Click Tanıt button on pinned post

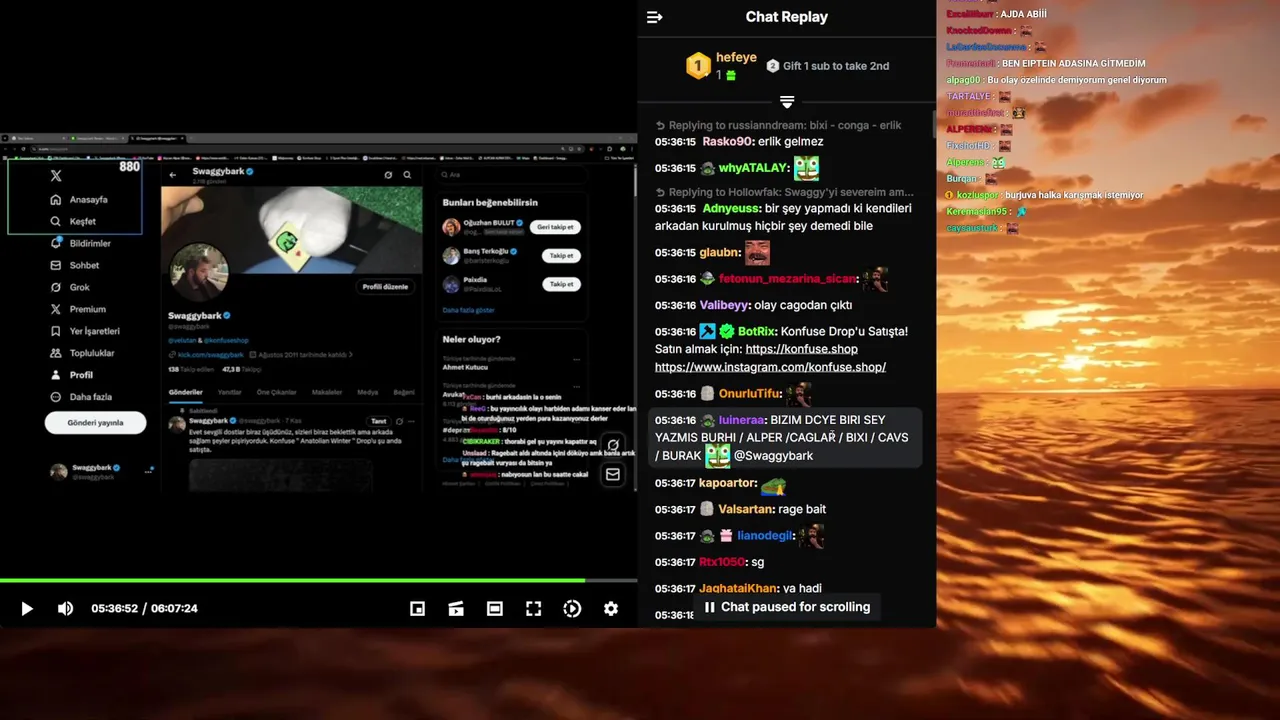[x=378, y=421]
